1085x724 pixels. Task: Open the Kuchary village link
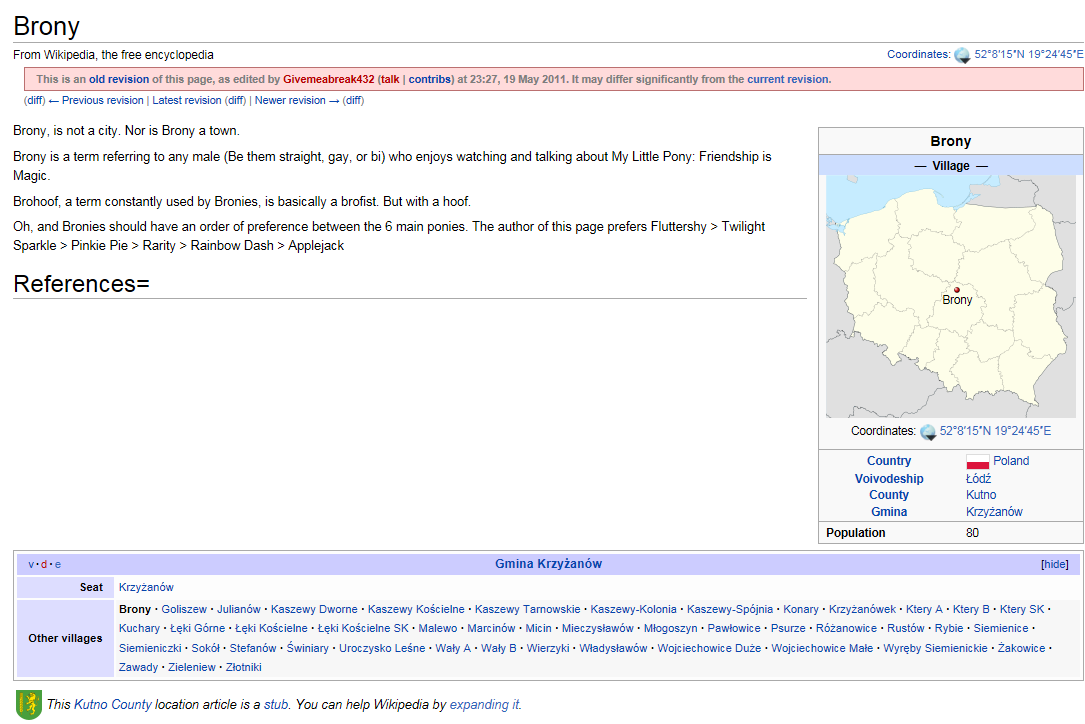139,628
